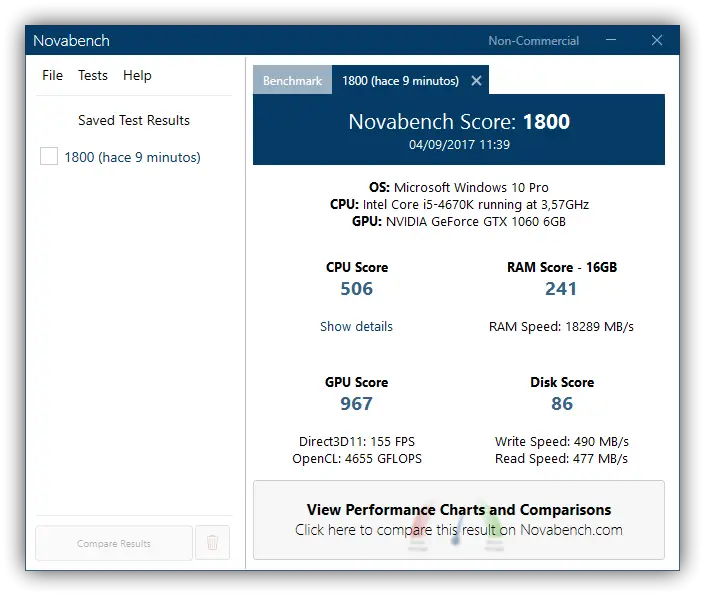The width and height of the screenshot is (705, 596).
Task: Click Direct3D11: 155 FPS text
Action: tap(357, 441)
